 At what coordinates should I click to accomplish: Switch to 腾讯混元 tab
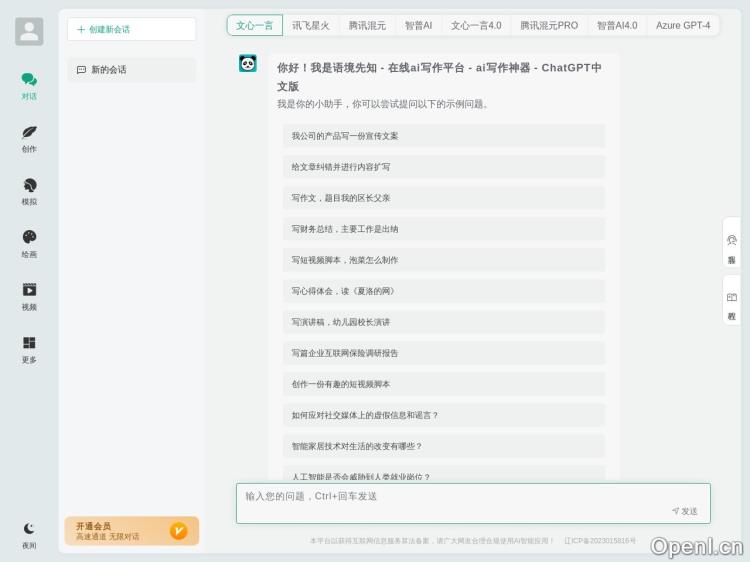tap(367, 25)
